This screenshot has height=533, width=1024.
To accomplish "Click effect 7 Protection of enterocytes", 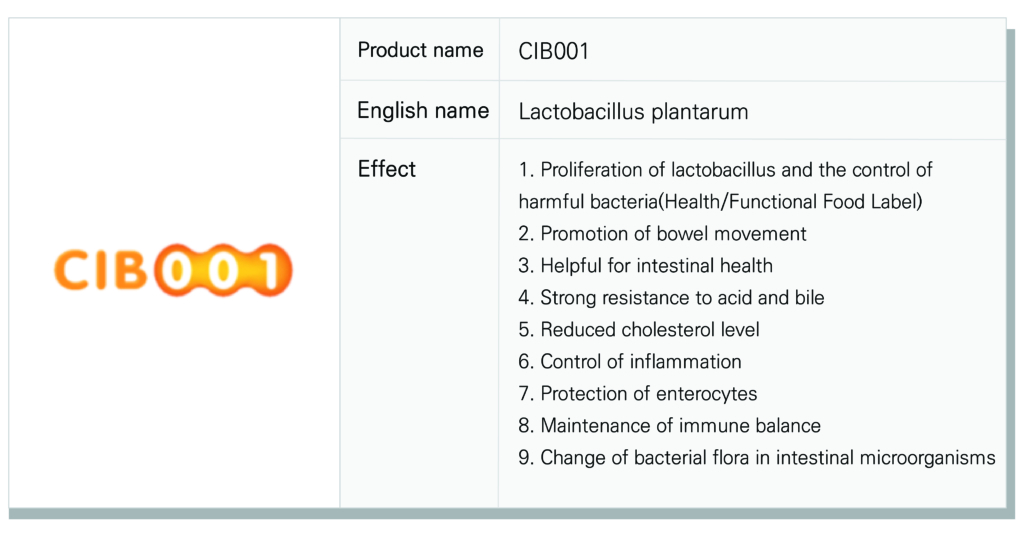I will 637,394.
